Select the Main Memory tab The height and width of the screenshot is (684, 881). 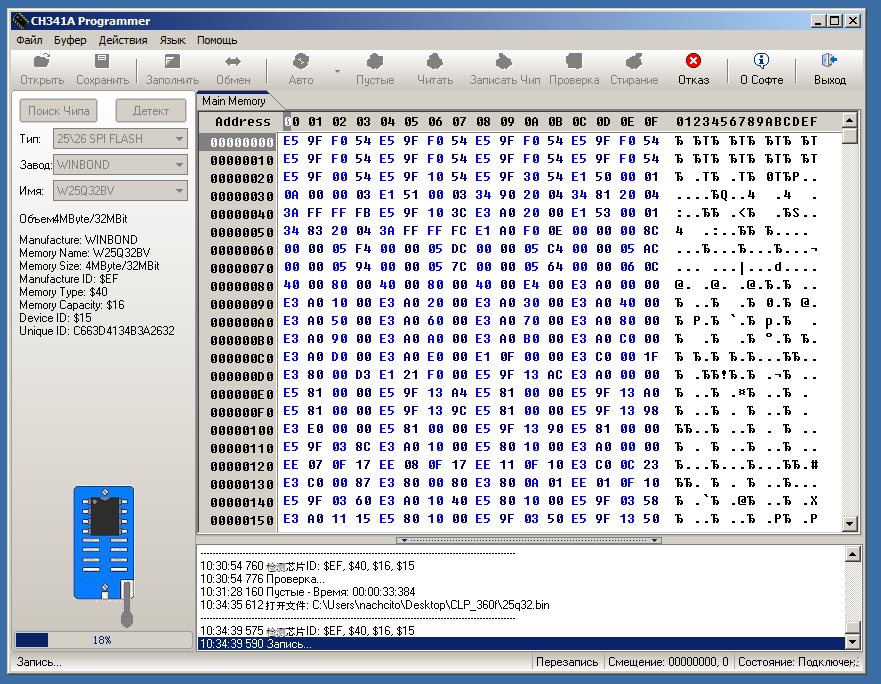[234, 101]
